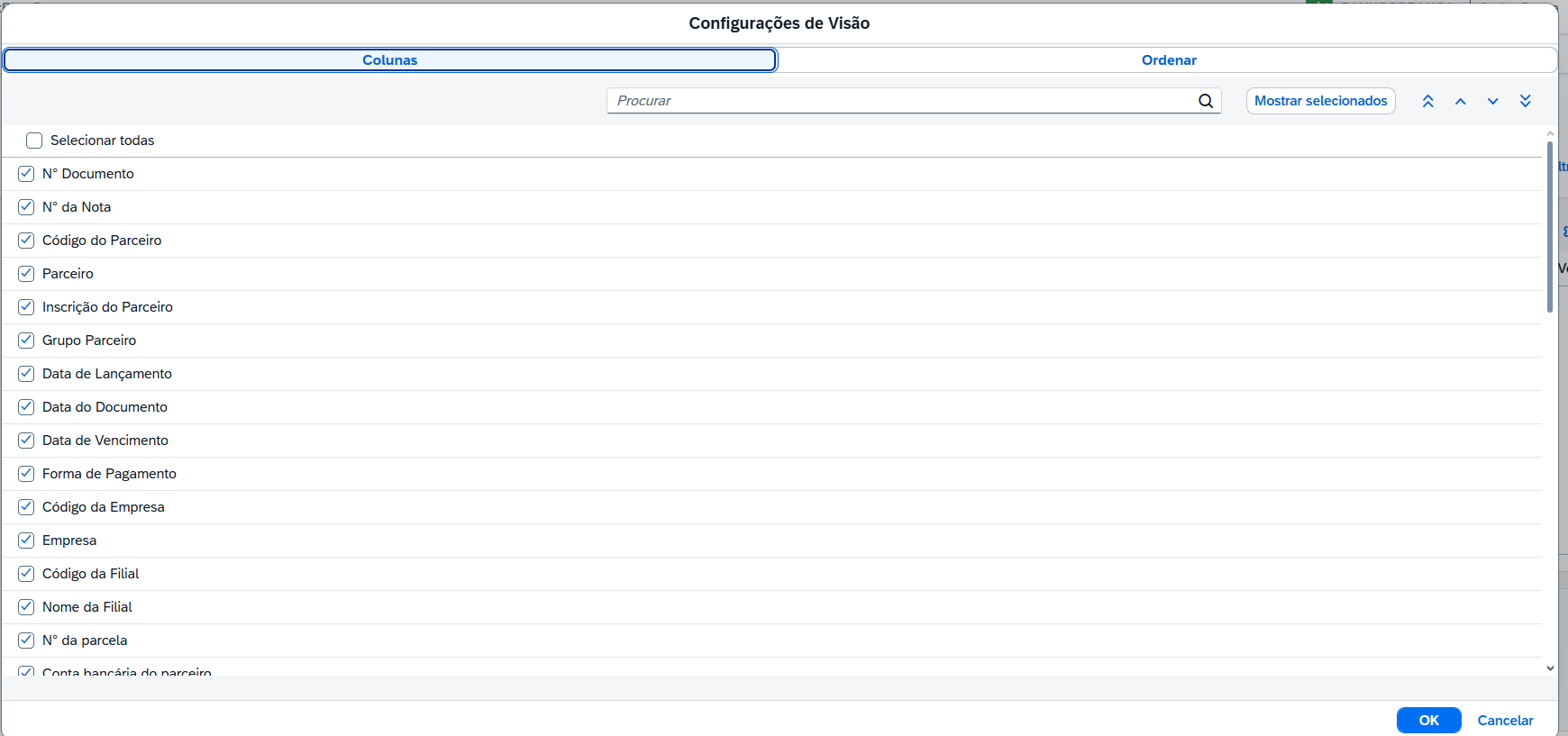Select the 'Inscrição do Parceiro' row text
Screen dimensions: 1568x736
point(107,307)
